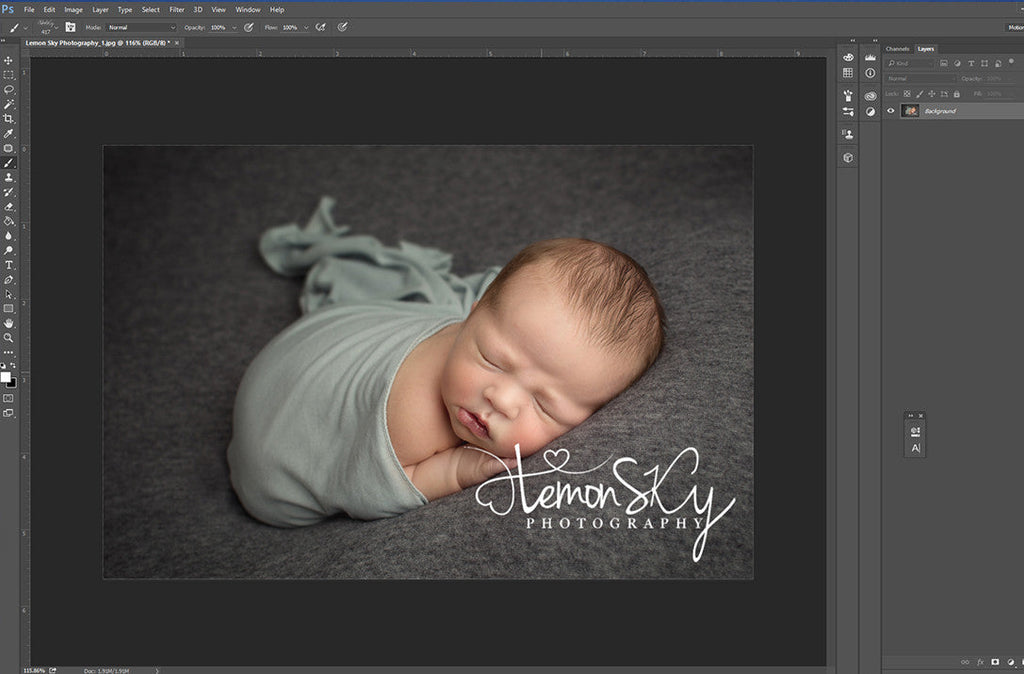Select the Horizontal Type tool
Screen dimensions: 1024x674
click(9, 265)
